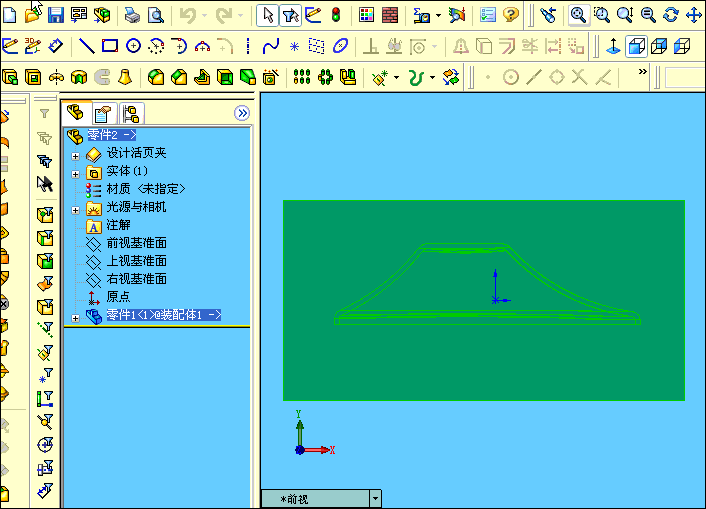Open the reference geometry dropdown arrow
The image size is (706, 509).
click(396, 77)
